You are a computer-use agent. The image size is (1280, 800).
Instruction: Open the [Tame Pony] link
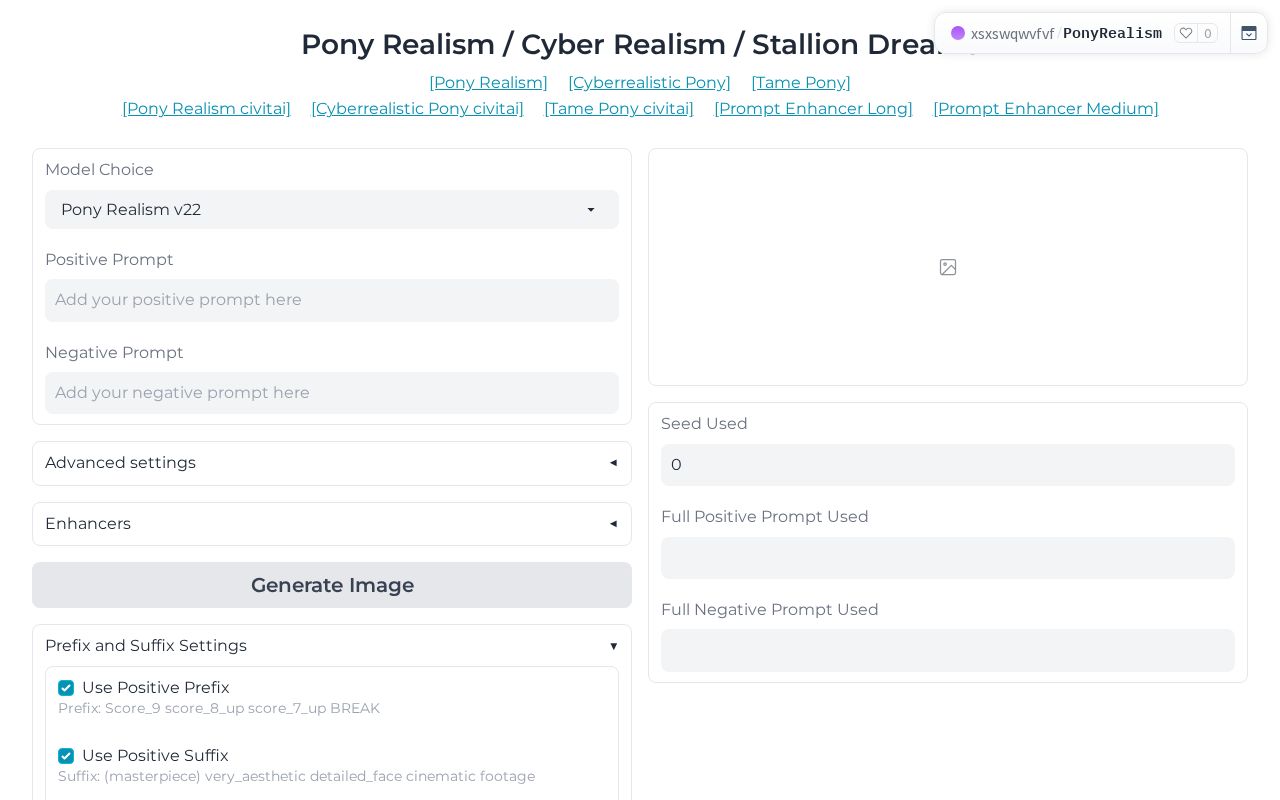(801, 83)
